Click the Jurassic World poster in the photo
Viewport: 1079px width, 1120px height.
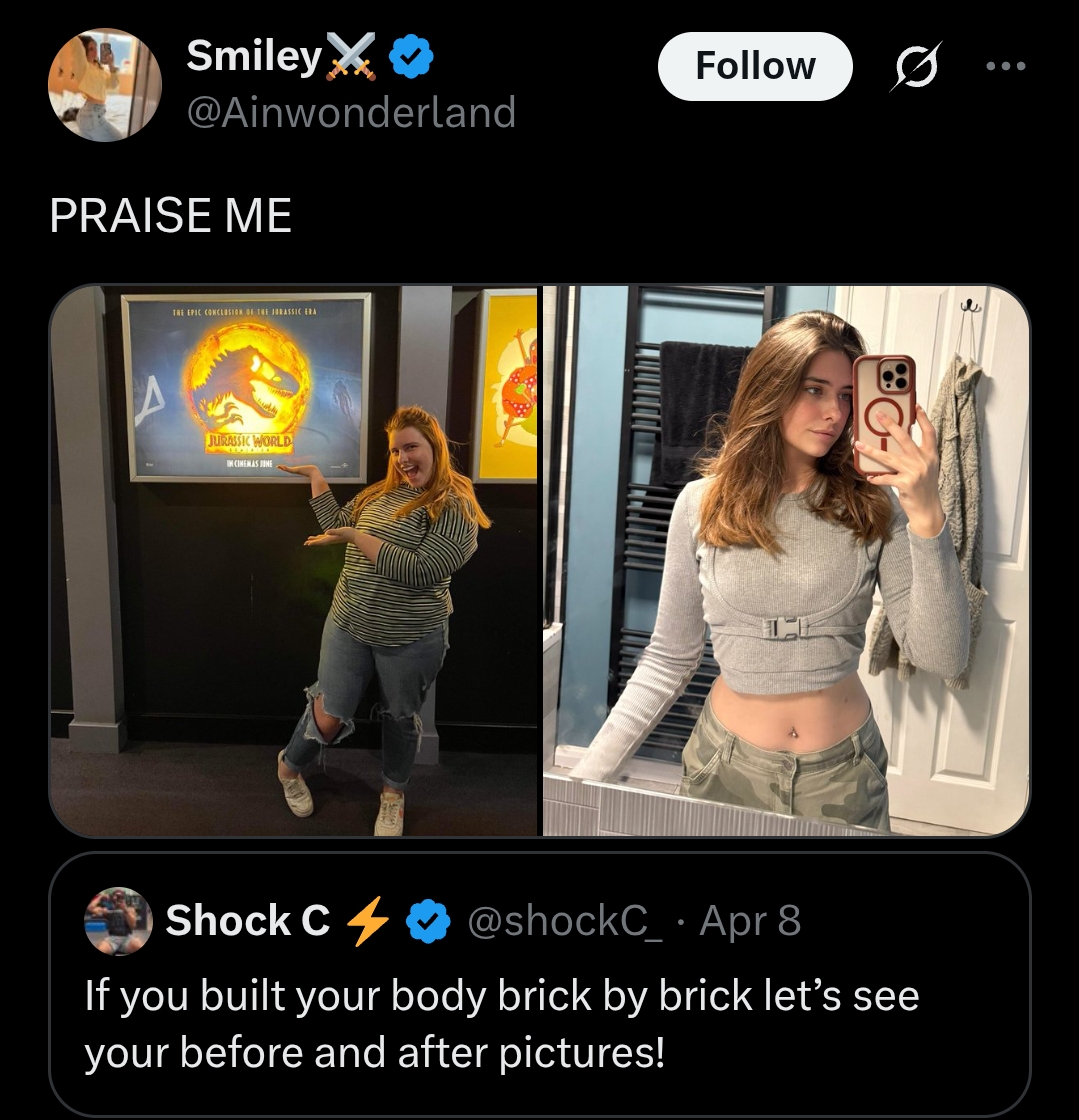click(x=247, y=387)
